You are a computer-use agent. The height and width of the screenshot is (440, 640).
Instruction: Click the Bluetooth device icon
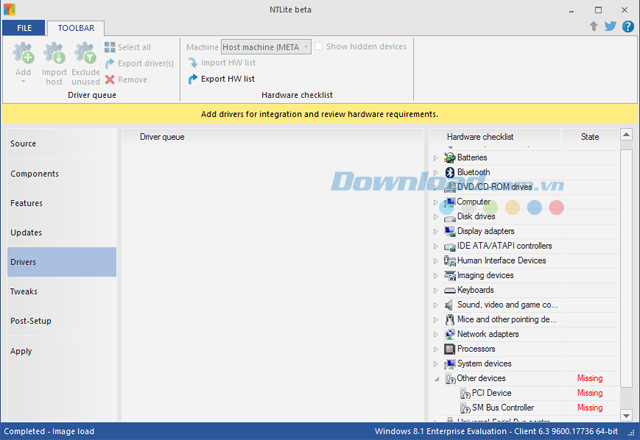(450, 172)
